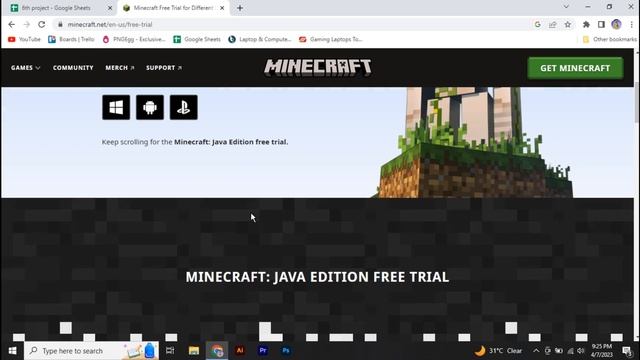Viewport: 640px width, 360px height.
Task: Open the MERCH nav link
Action: coord(120,68)
